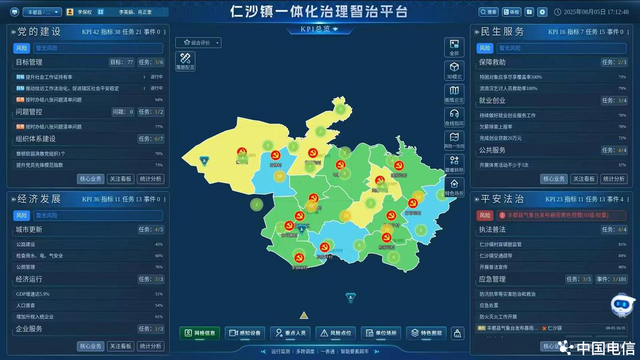The width and height of the screenshot is (640, 360).
Task: Toggle the 重点人员 map layer
Action: point(290,333)
